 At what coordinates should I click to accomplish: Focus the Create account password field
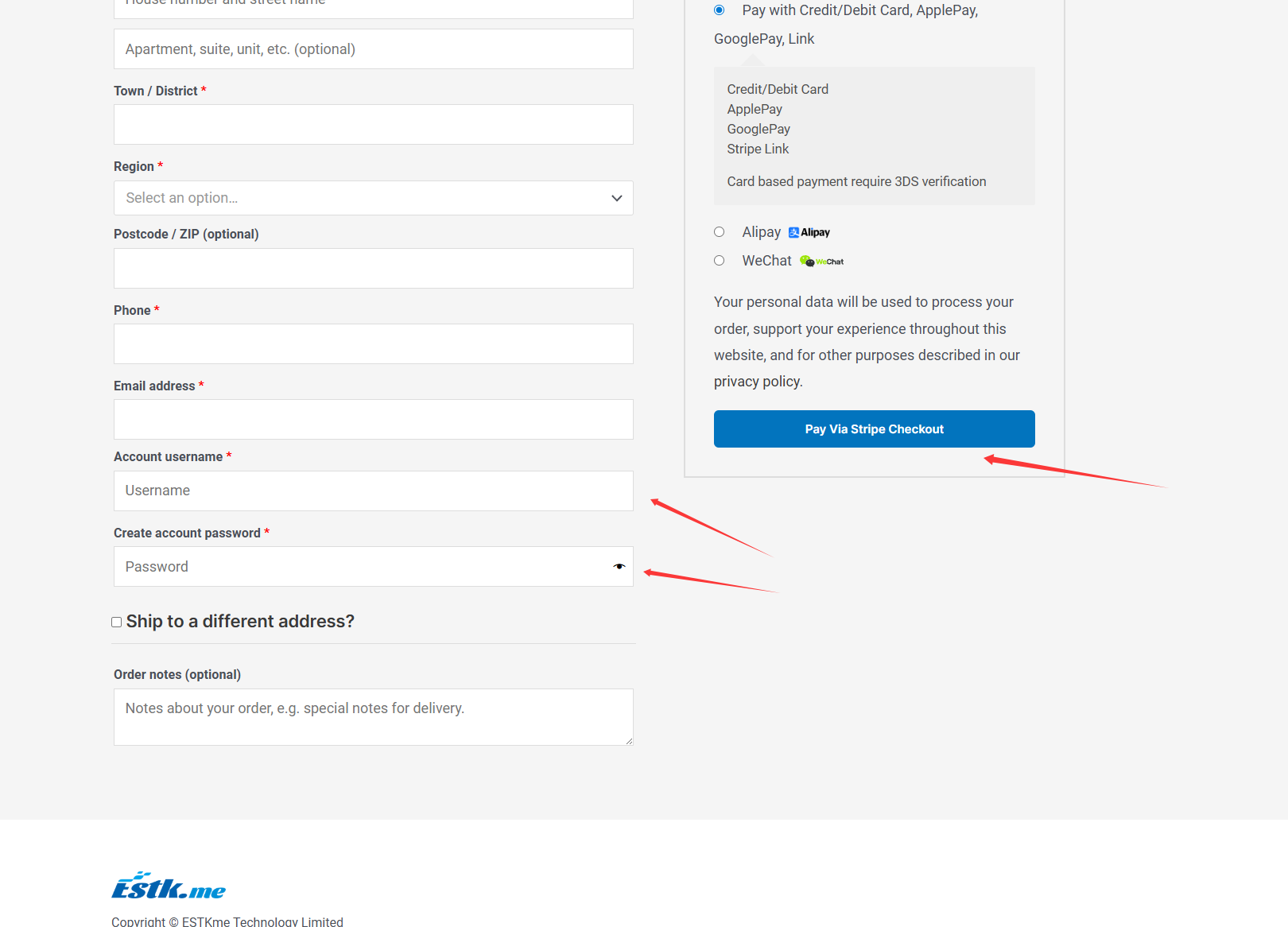(x=362, y=567)
